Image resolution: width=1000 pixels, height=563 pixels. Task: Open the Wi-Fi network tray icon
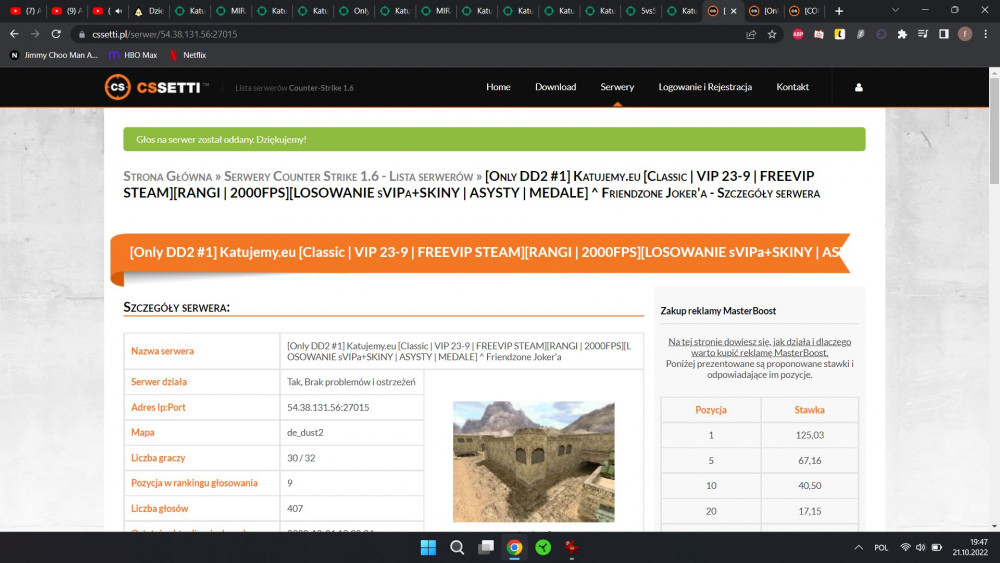tap(905, 548)
